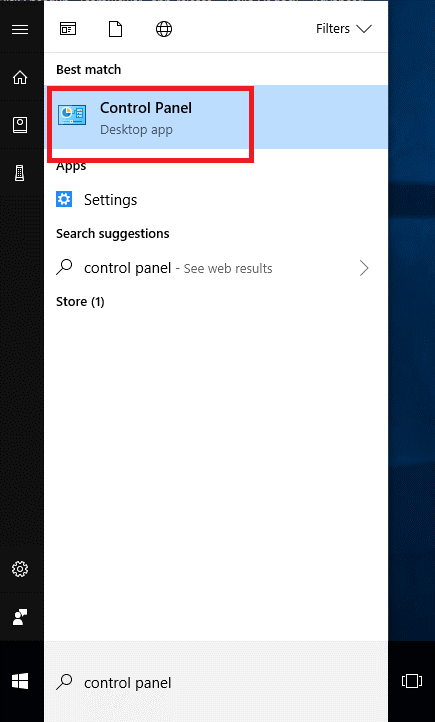
Task: Open the Notebook icon in sidebar
Action: 20,125
